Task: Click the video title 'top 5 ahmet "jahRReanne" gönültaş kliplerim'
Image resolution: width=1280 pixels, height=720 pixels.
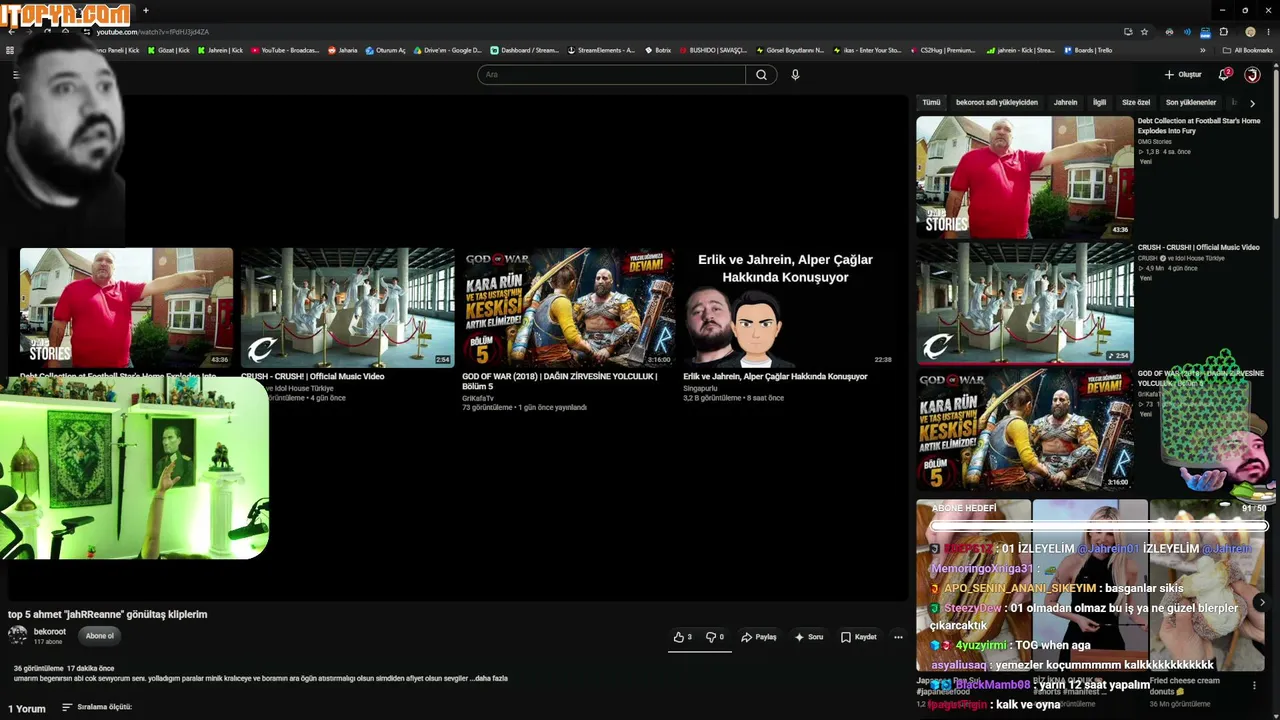Action: tap(108, 614)
